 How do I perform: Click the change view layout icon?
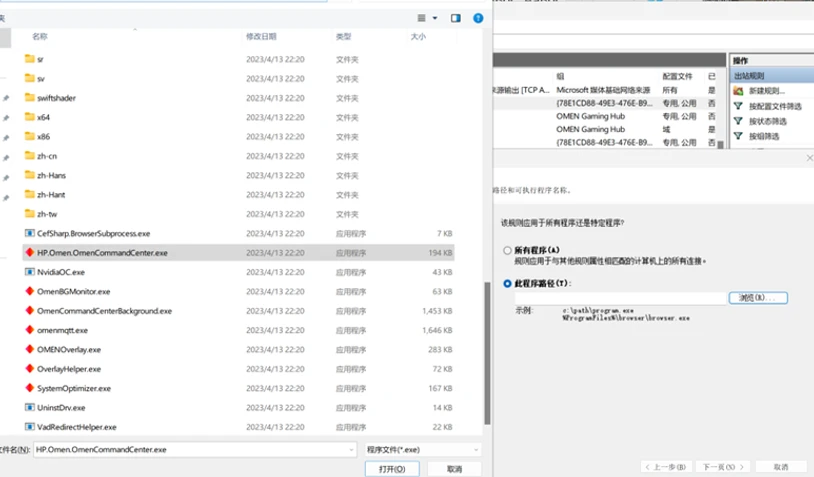422,18
